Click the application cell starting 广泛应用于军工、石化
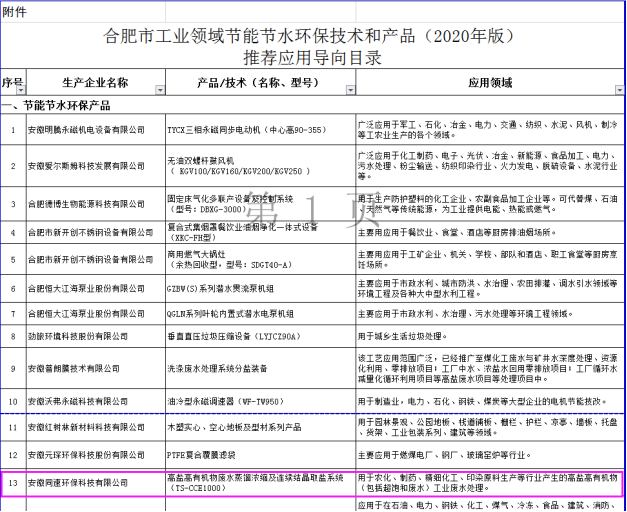 (490, 130)
